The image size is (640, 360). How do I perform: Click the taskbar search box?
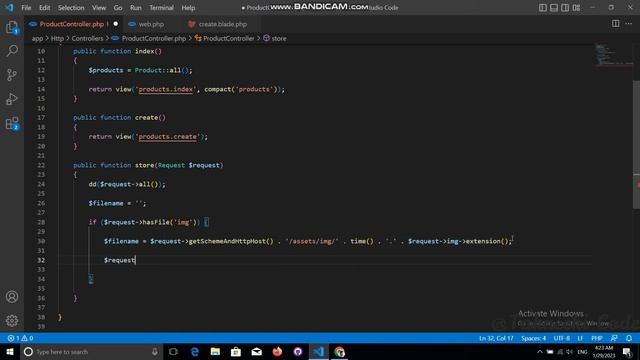point(92,352)
